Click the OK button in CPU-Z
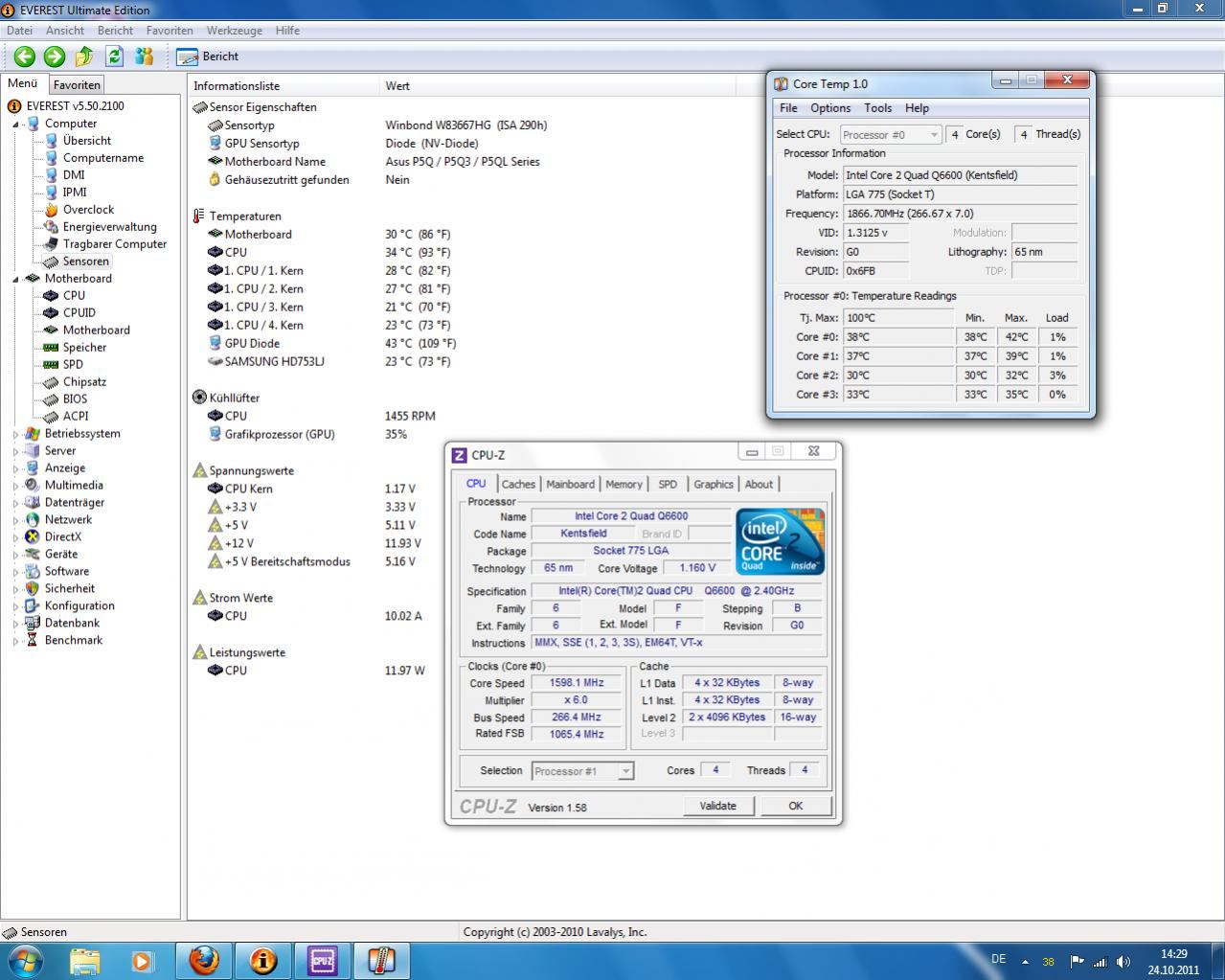The height and width of the screenshot is (980, 1225). point(796,807)
